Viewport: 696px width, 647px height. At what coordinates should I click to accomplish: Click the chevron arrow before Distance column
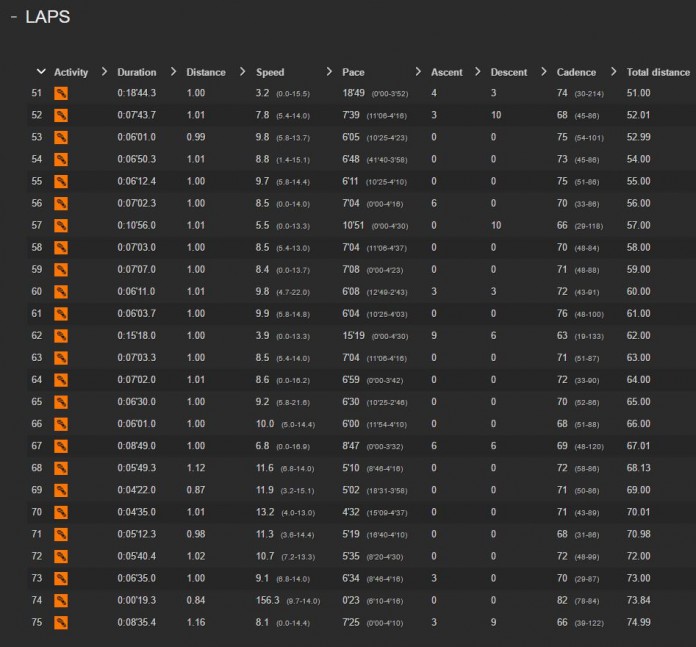pos(174,71)
